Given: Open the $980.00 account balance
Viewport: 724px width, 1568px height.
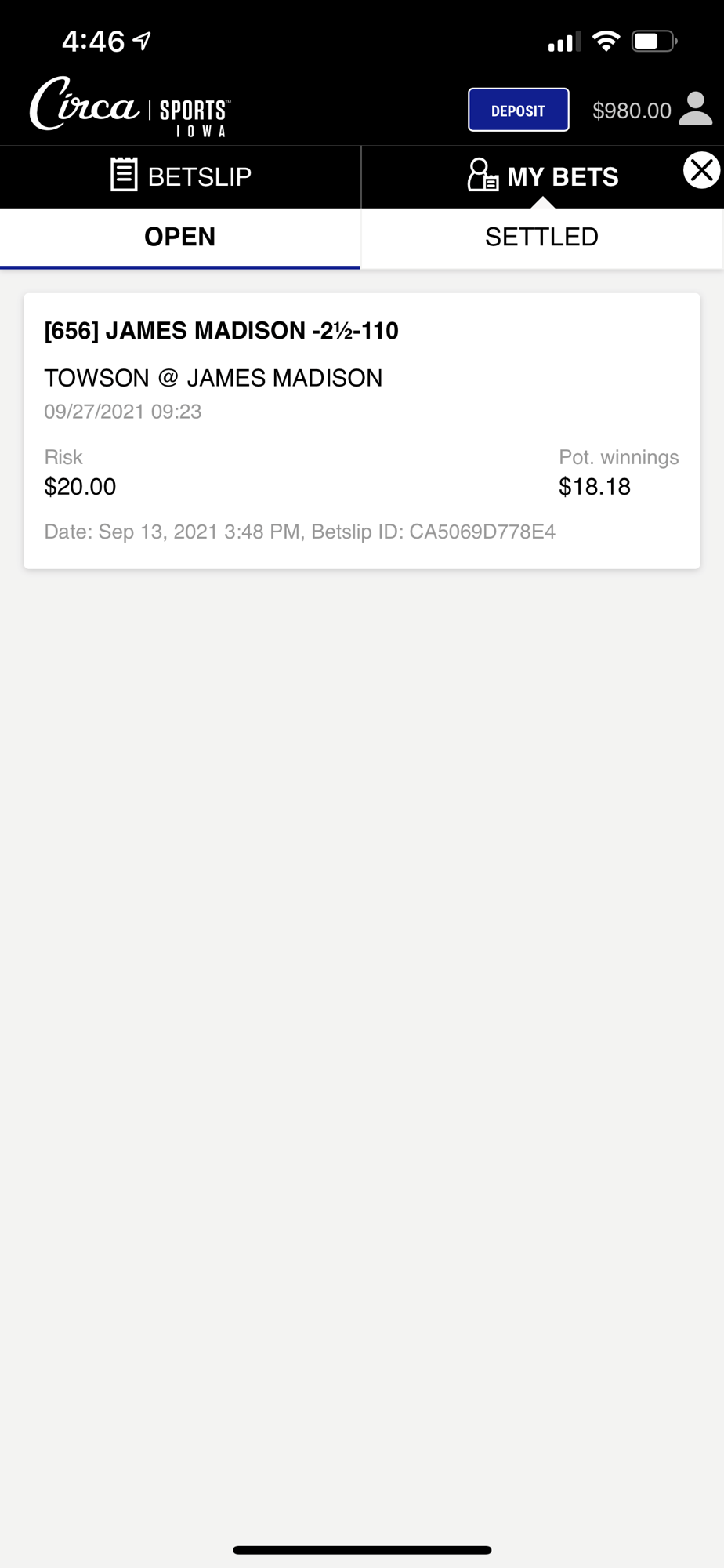Looking at the screenshot, I should 632,111.
